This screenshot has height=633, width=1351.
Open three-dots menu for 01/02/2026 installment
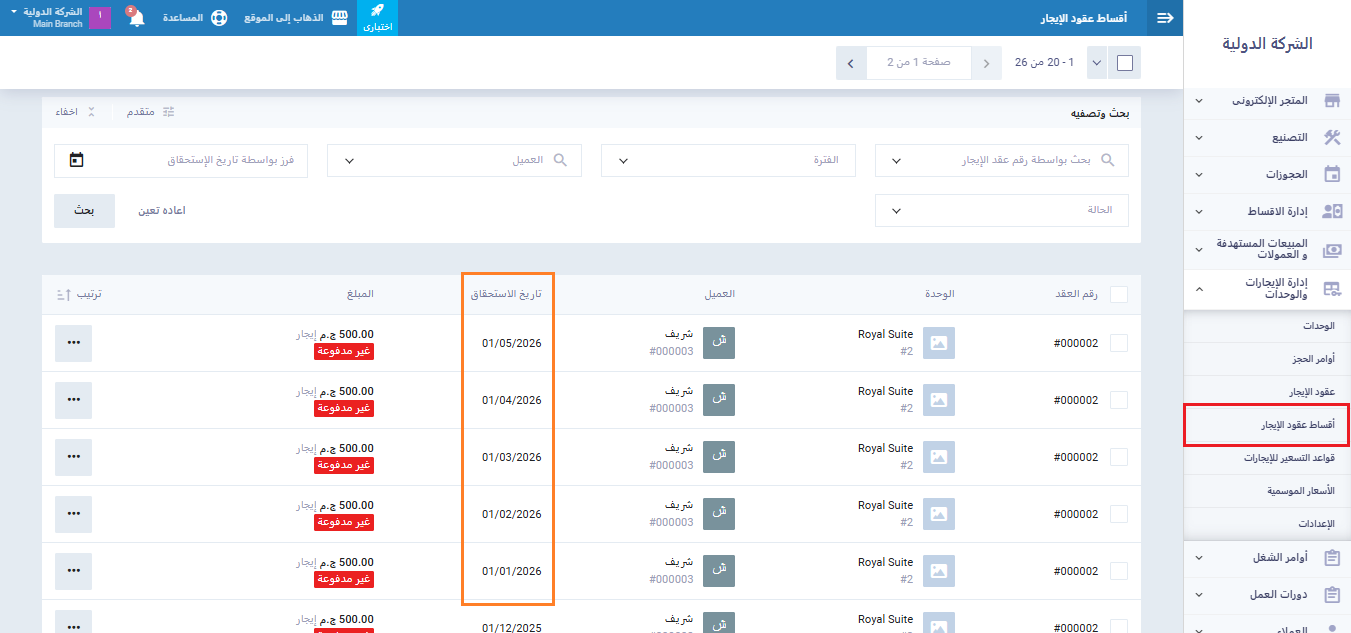pos(73,514)
